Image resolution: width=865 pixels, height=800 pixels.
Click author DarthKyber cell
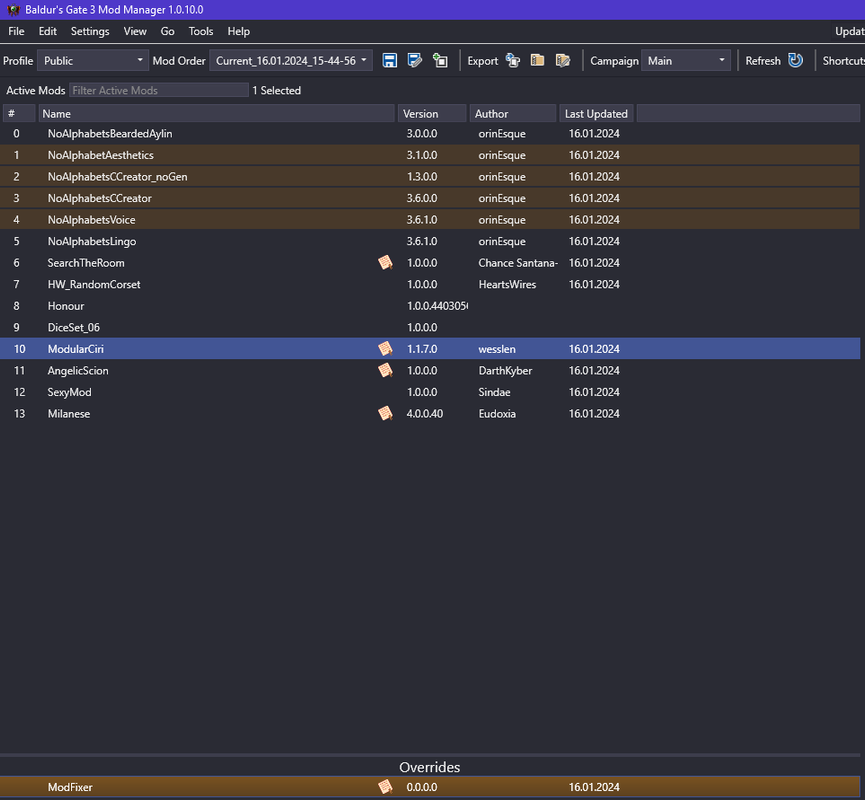pyautogui.click(x=505, y=370)
